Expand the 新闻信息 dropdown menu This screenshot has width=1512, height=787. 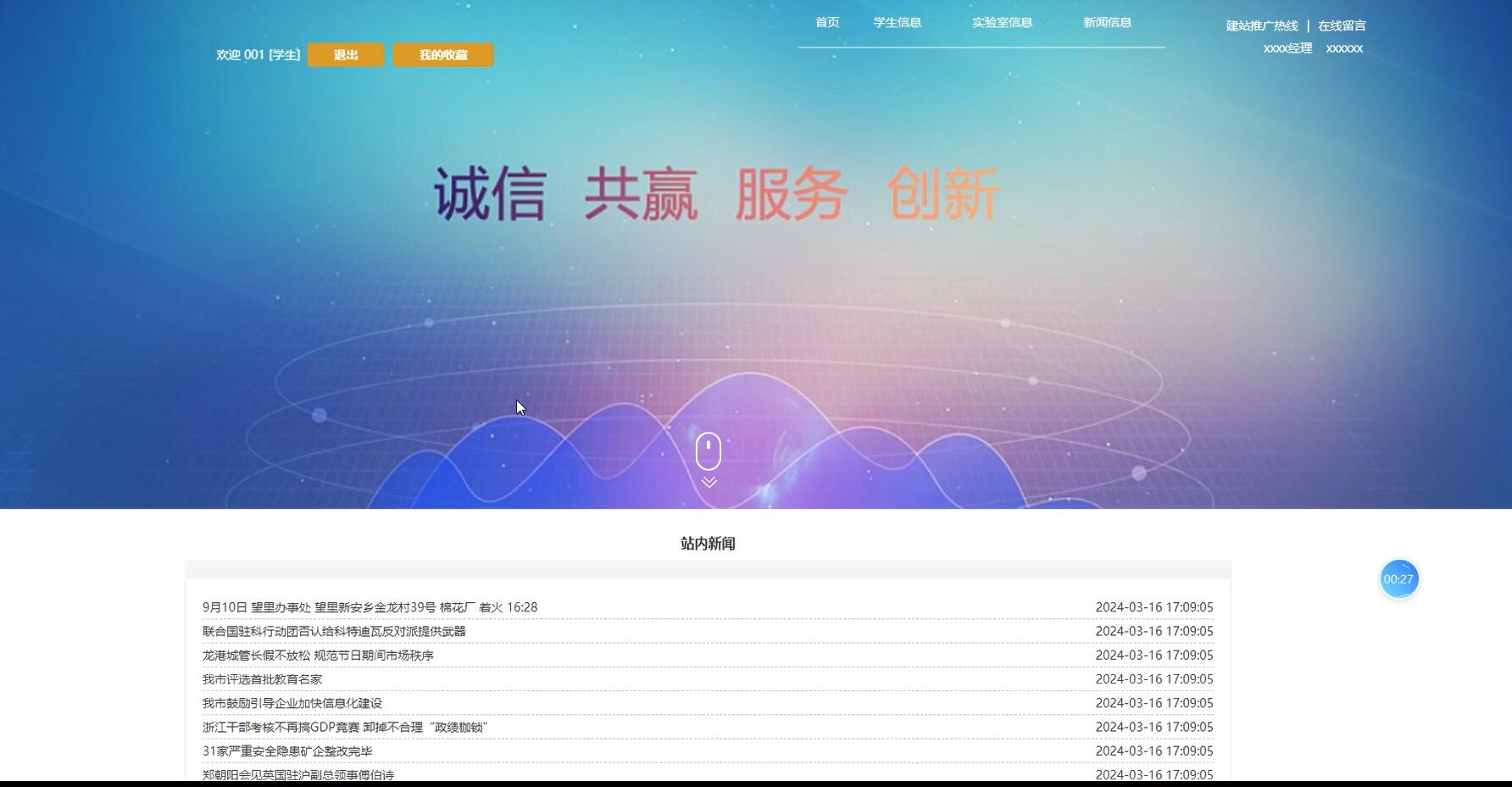coord(1109,23)
